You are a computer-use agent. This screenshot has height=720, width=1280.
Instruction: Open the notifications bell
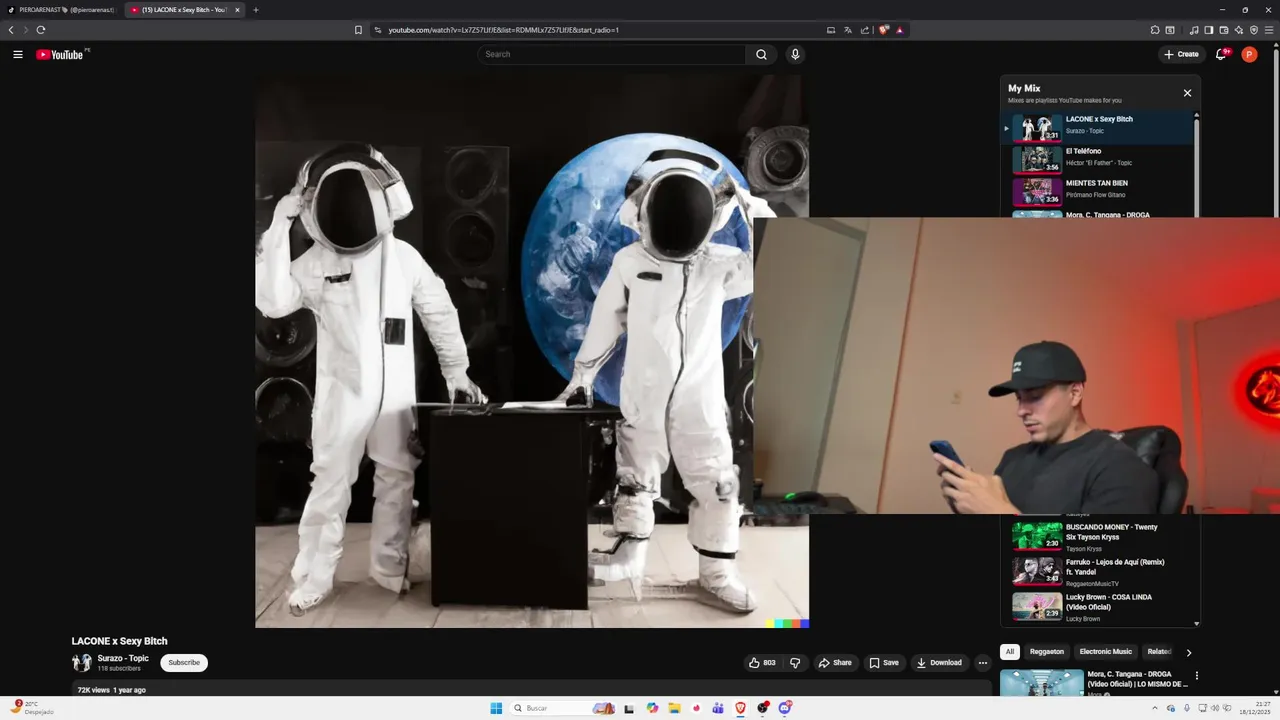[1221, 54]
